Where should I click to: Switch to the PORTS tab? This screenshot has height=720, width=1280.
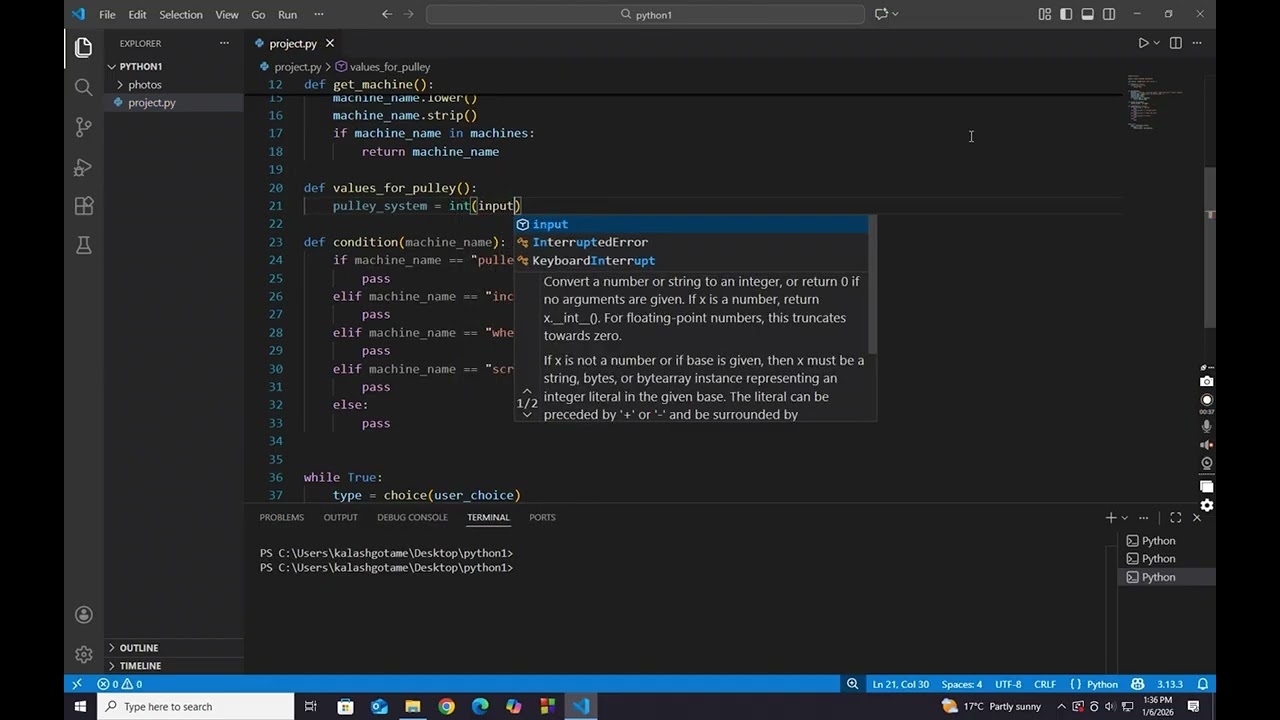point(542,517)
